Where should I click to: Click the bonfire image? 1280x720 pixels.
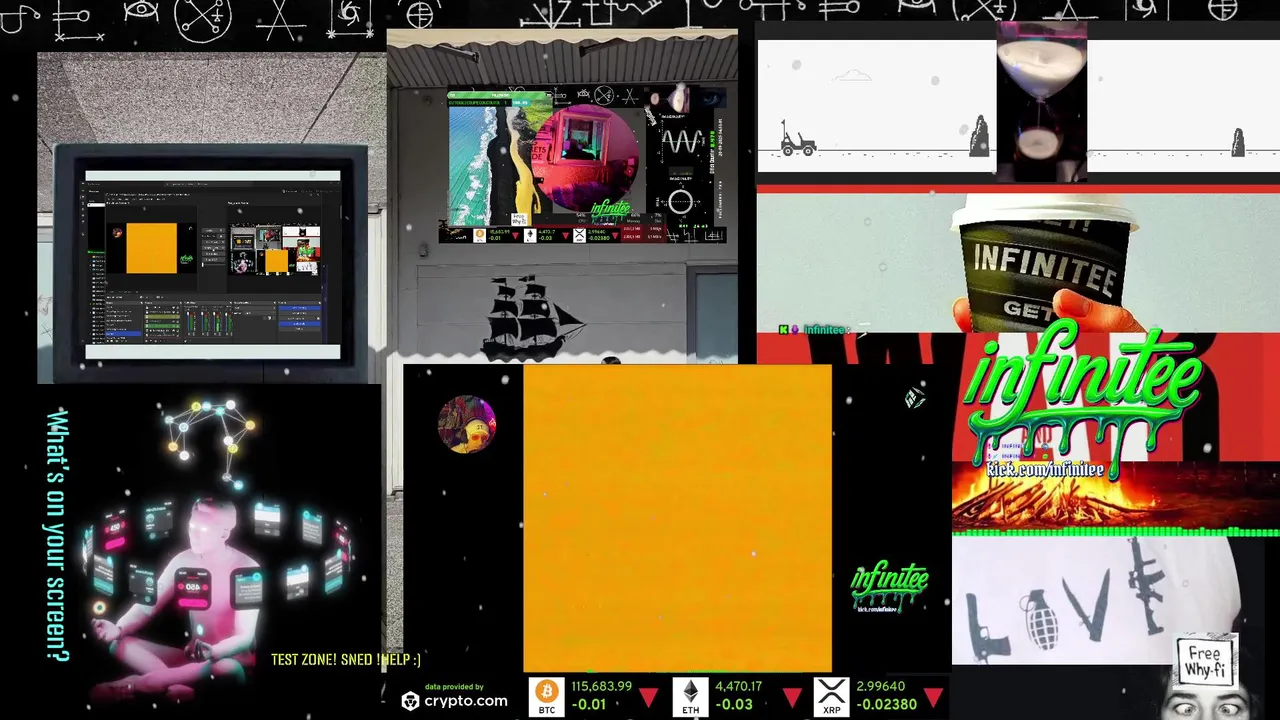[x=1115, y=497]
